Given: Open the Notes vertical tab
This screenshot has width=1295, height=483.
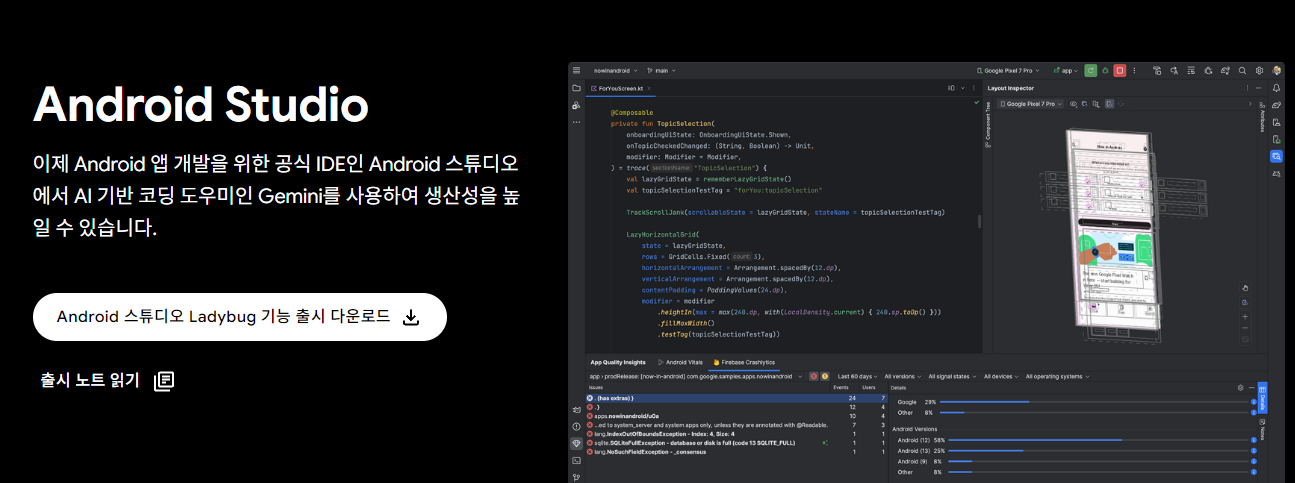Looking at the screenshot, I should point(1262,431).
